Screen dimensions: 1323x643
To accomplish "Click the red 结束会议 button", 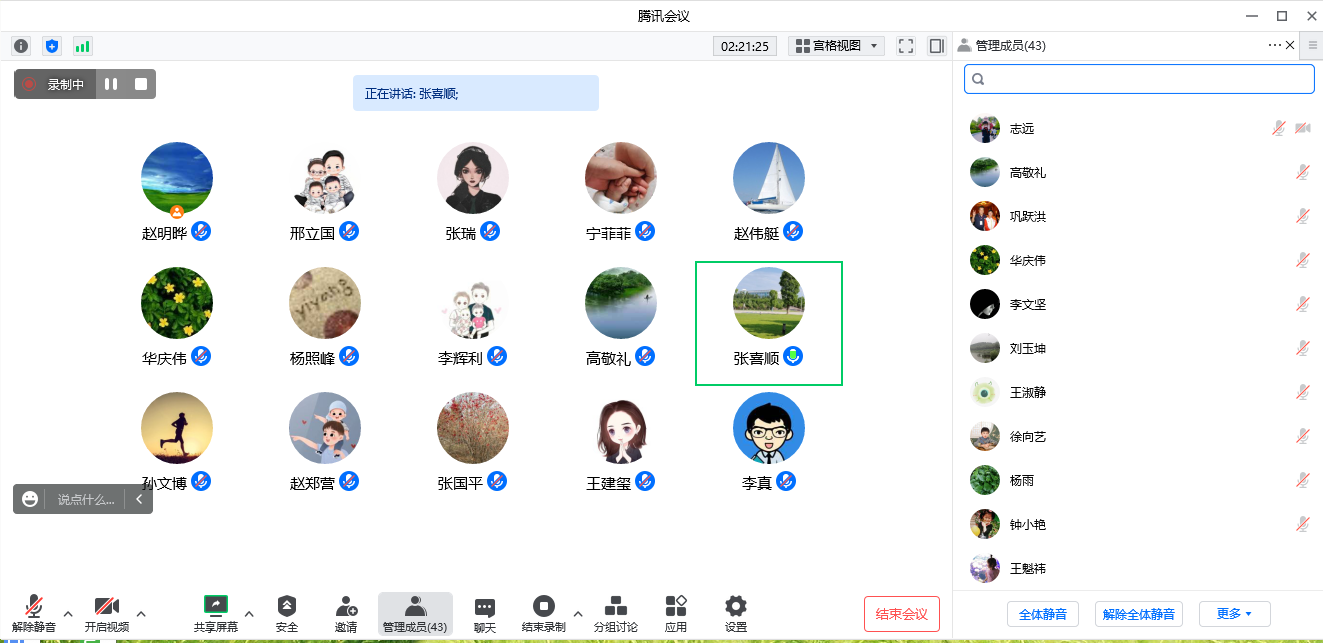I will tap(902, 614).
